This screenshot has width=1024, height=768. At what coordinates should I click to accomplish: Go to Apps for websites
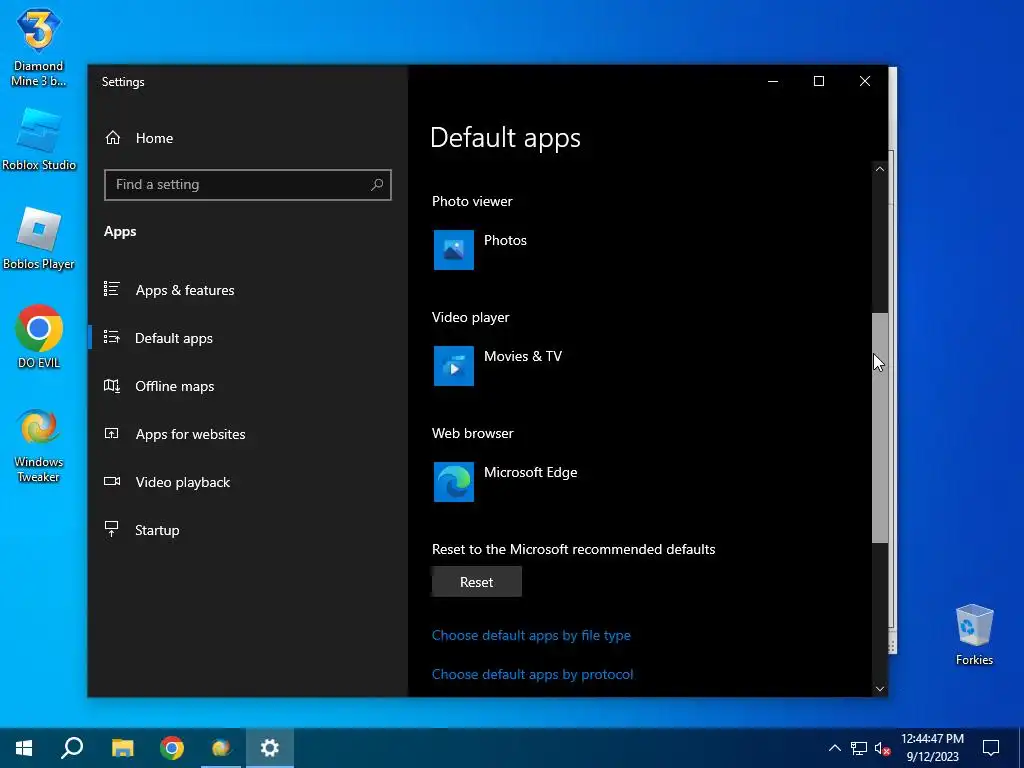[190, 434]
